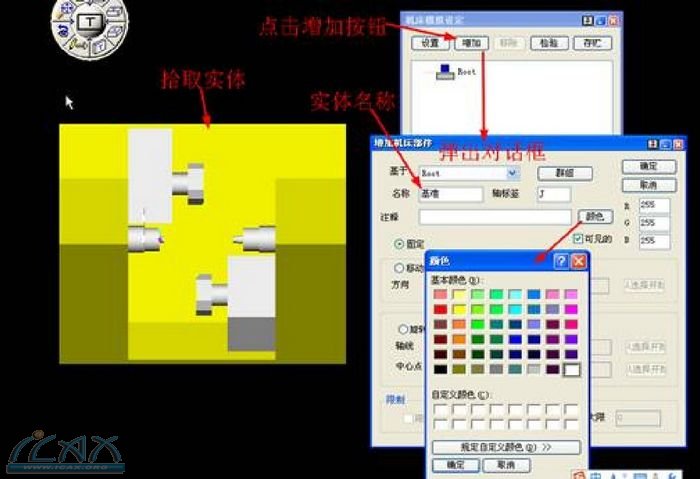Click 取消 in the color dialog
The height and width of the screenshot is (479, 700).
(507, 465)
